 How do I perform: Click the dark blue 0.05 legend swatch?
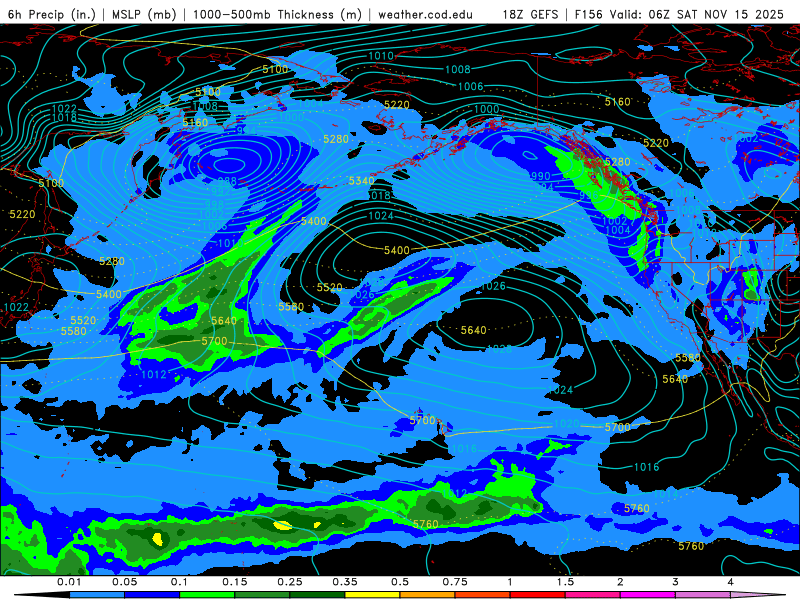coord(152,595)
